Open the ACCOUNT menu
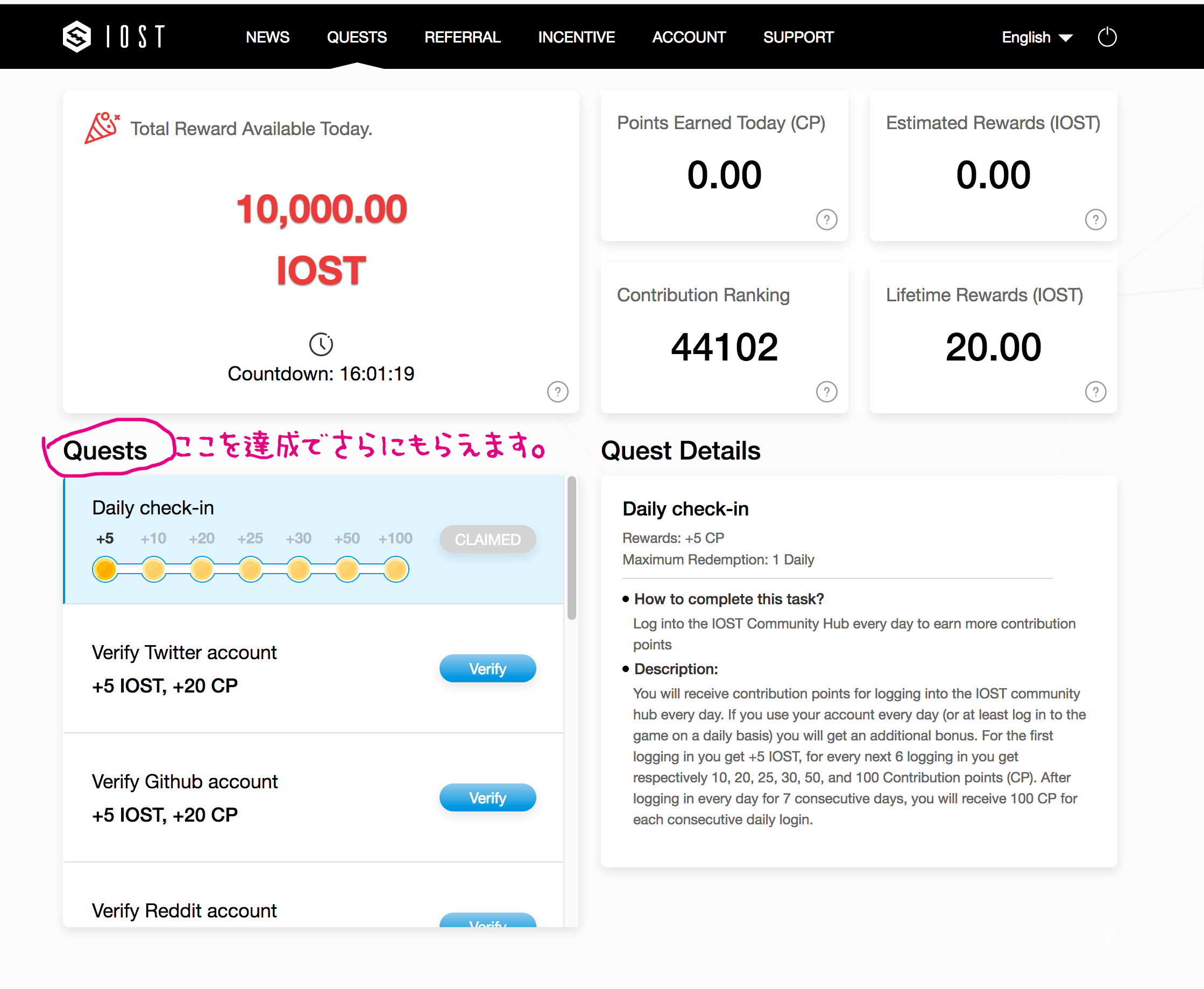The height and width of the screenshot is (989, 1204). [688, 38]
